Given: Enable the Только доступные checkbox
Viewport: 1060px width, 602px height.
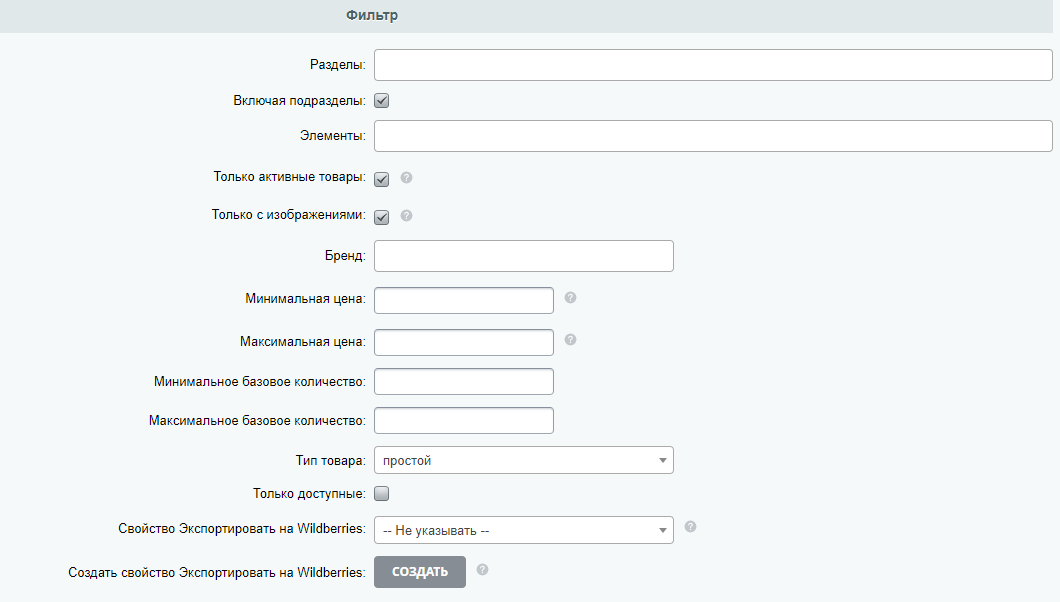Looking at the screenshot, I should point(382,494).
